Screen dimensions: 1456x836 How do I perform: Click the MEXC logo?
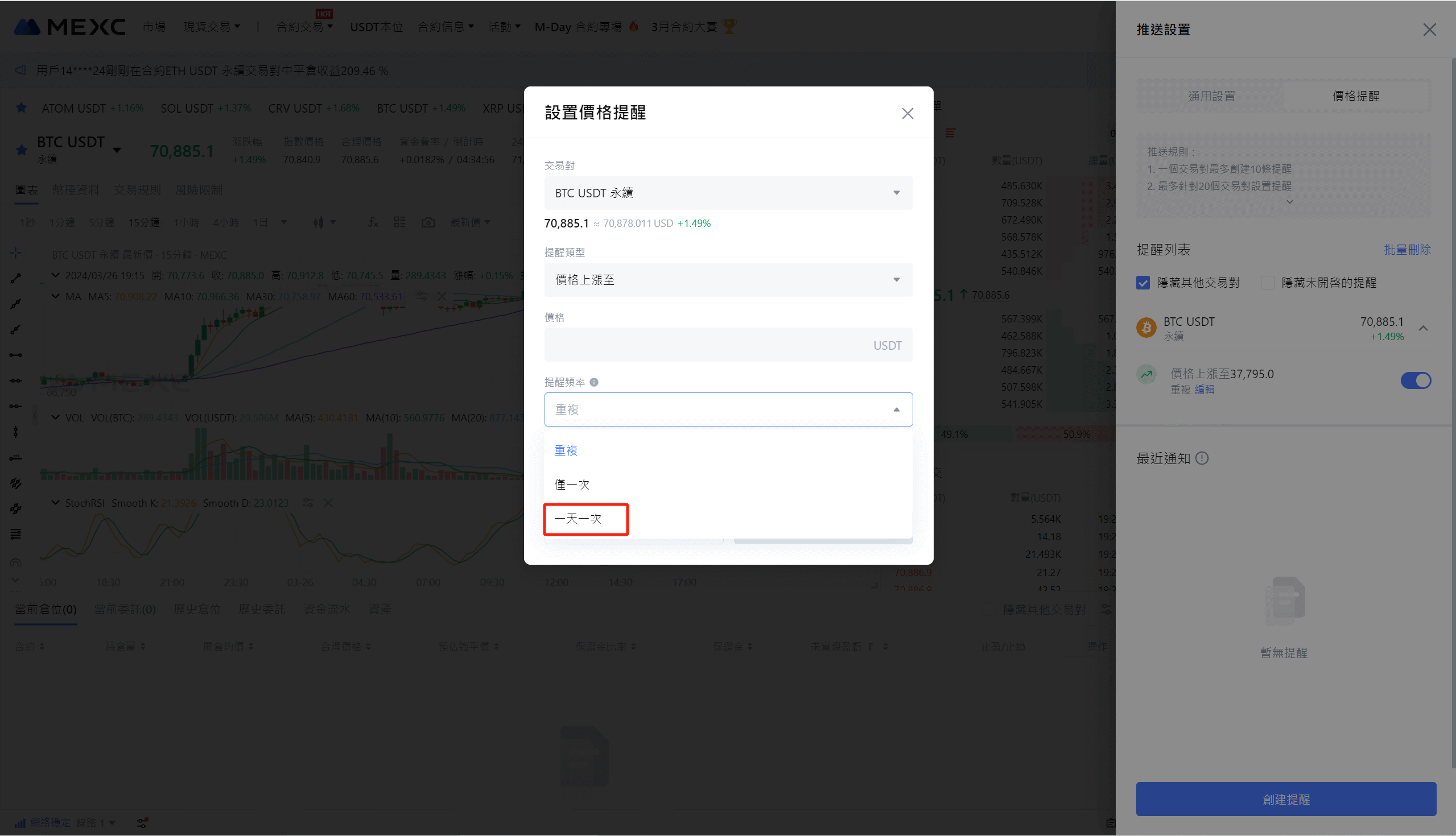pyautogui.click(x=69, y=26)
